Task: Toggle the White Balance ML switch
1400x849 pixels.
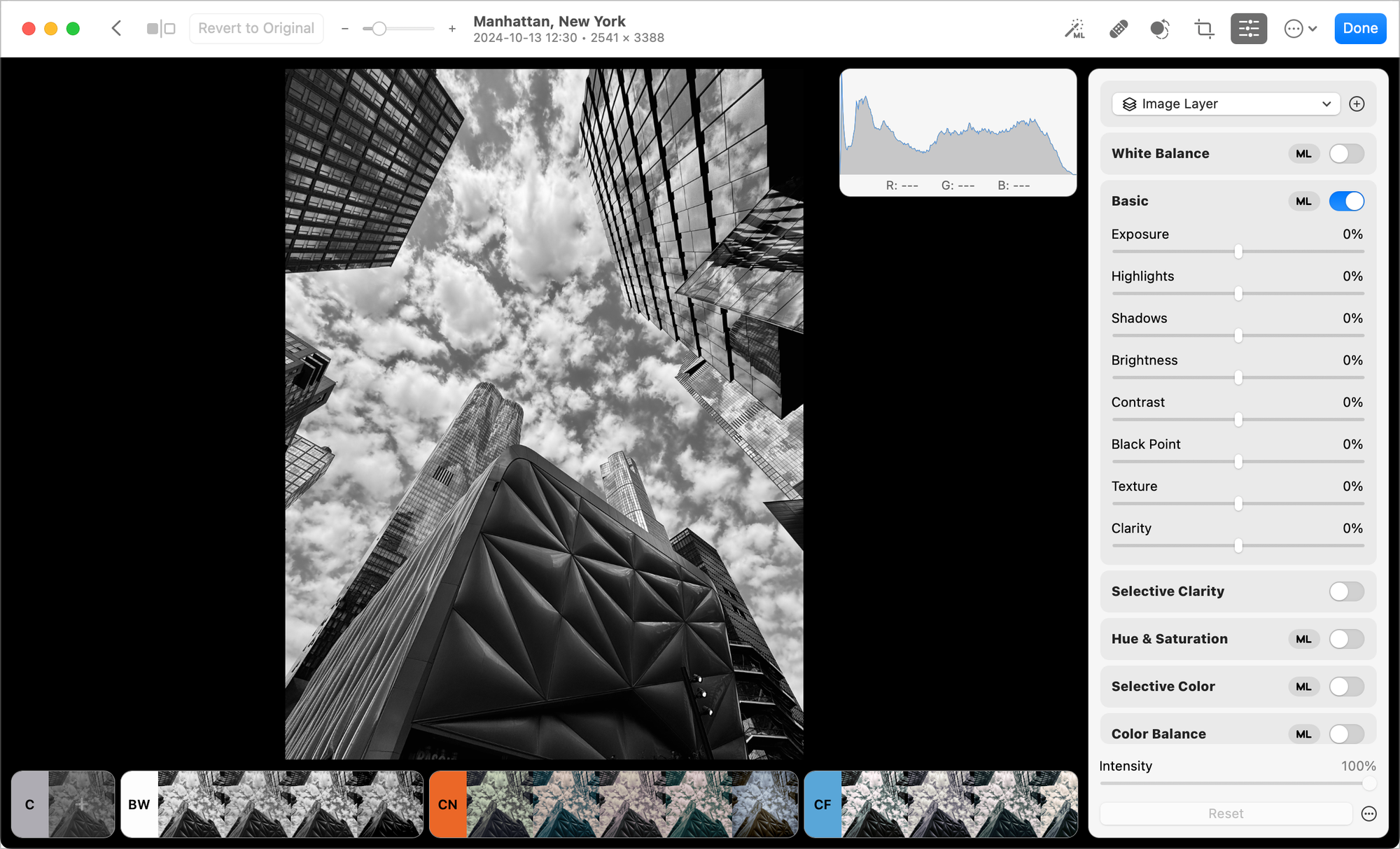Action: pyautogui.click(x=1346, y=153)
